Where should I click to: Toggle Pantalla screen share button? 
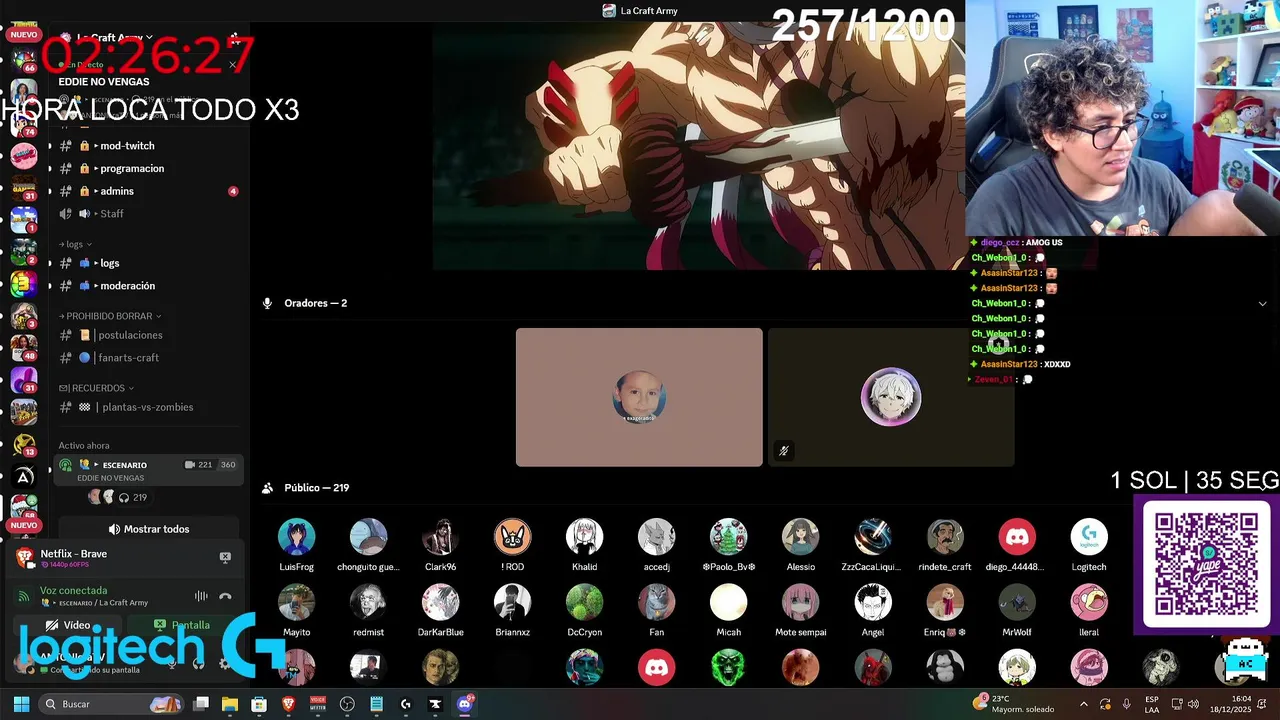(x=181, y=625)
